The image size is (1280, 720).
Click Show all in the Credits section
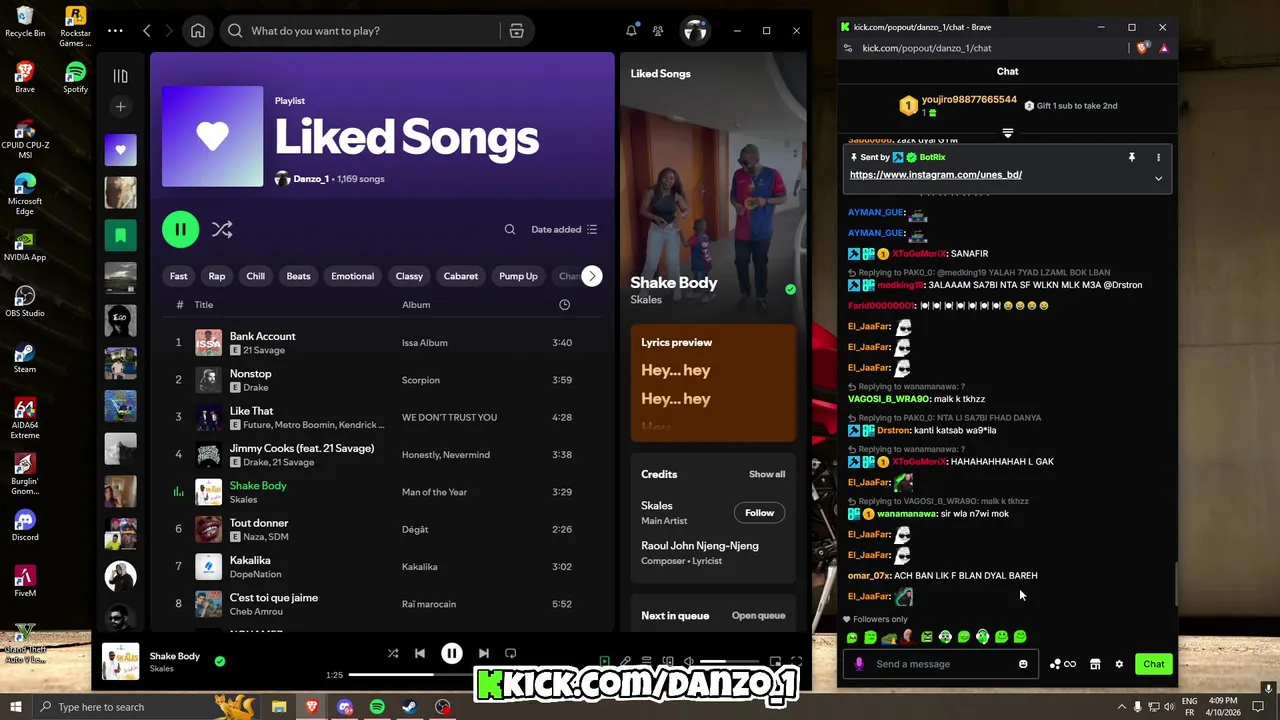(767, 474)
